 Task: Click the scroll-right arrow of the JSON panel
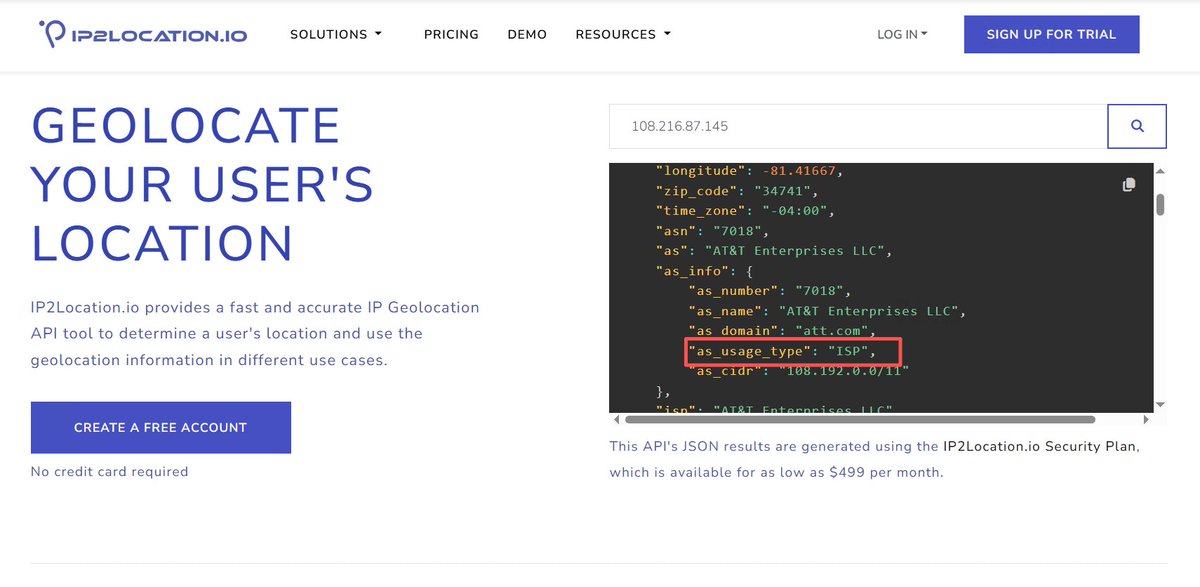tap(1146, 420)
